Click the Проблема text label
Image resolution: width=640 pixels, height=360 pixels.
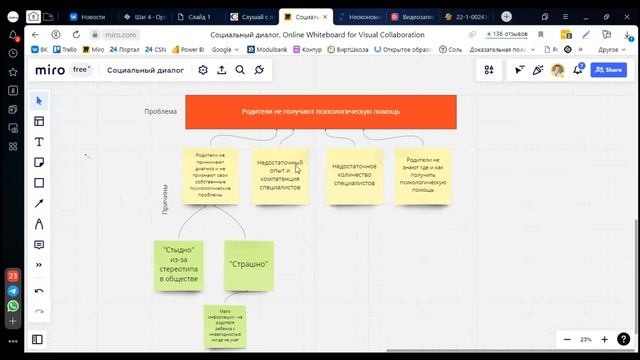160,111
